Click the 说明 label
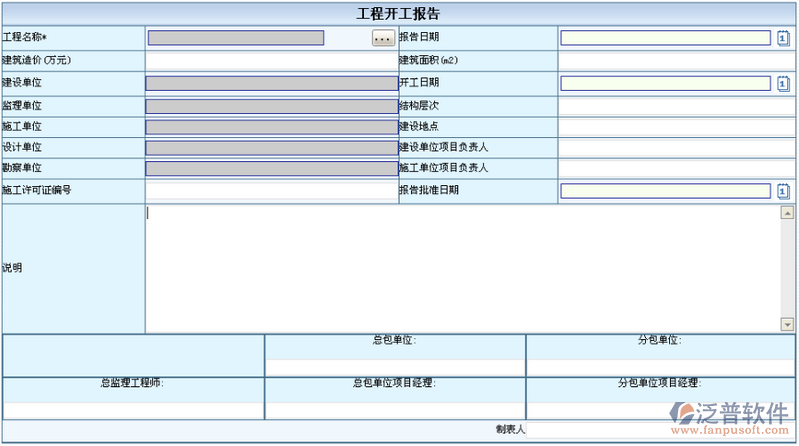 pos(12,268)
